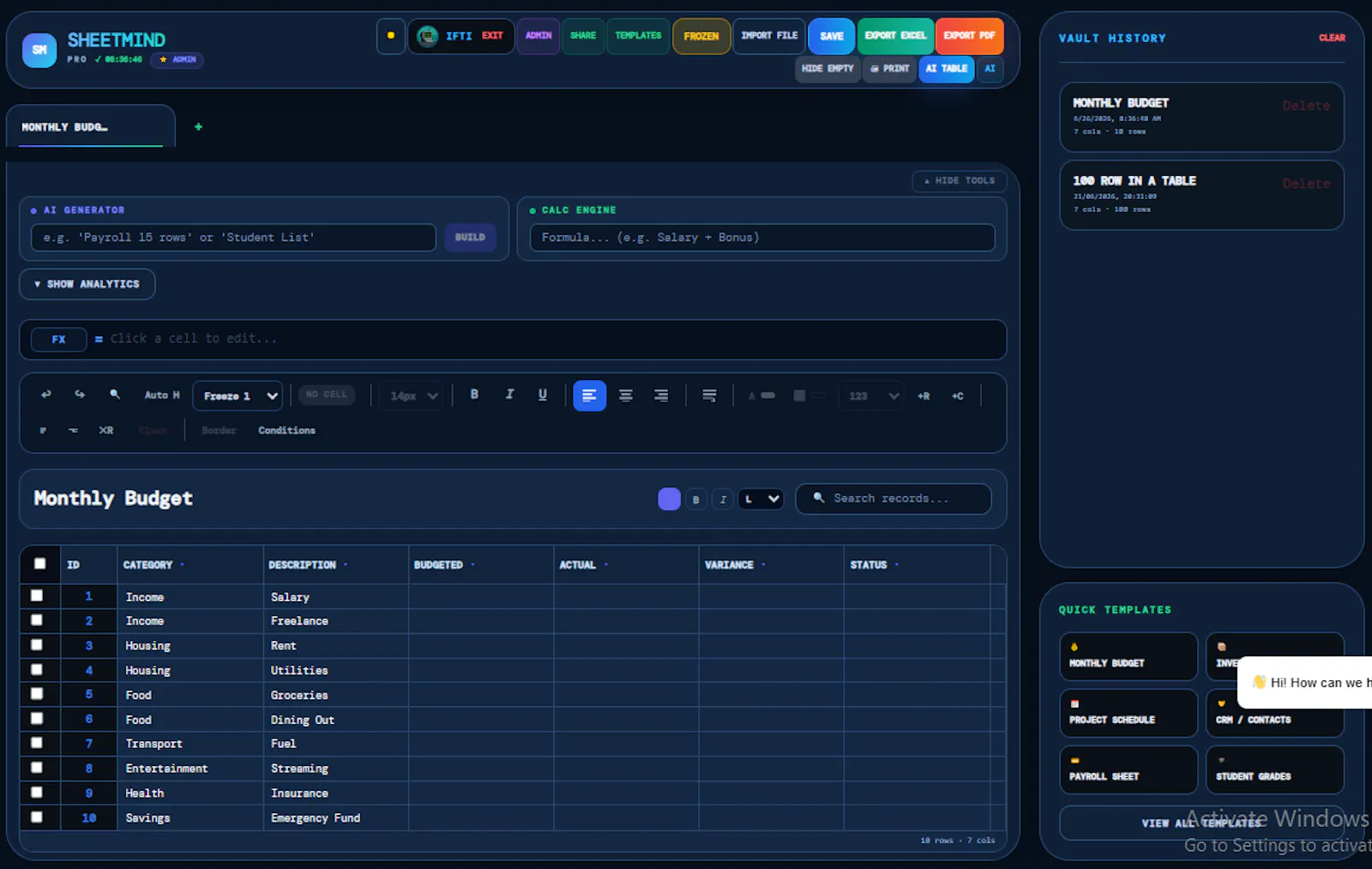Check the checkbox for row 3 Rent
The width and height of the screenshot is (1372, 869).
[x=37, y=644]
